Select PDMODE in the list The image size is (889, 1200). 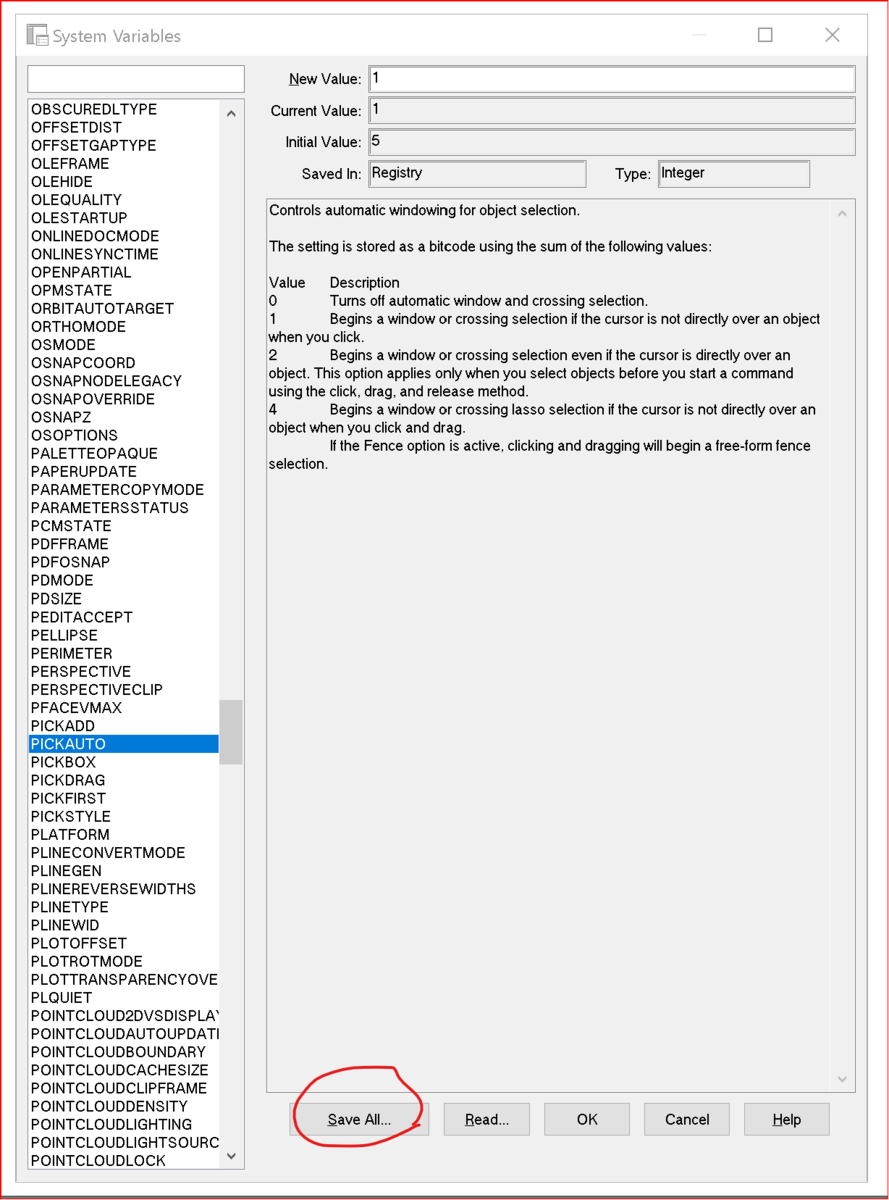[x=62, y=580]
